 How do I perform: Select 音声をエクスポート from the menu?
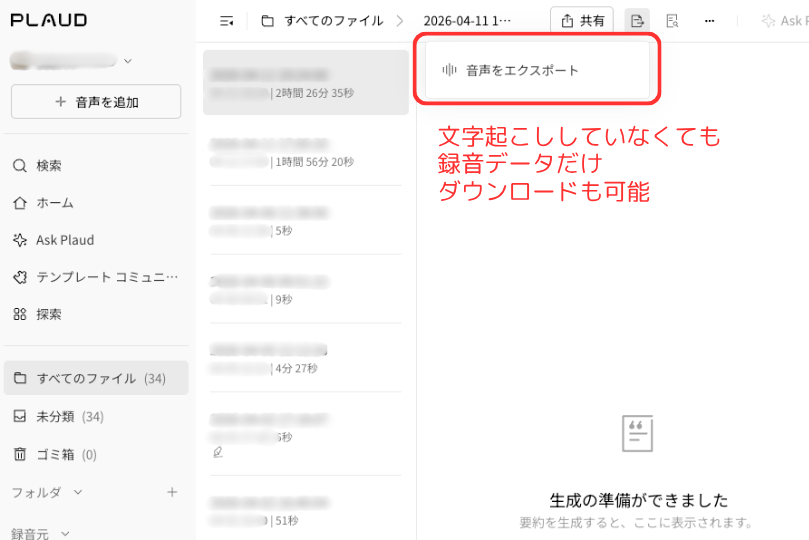coord(522,70)
